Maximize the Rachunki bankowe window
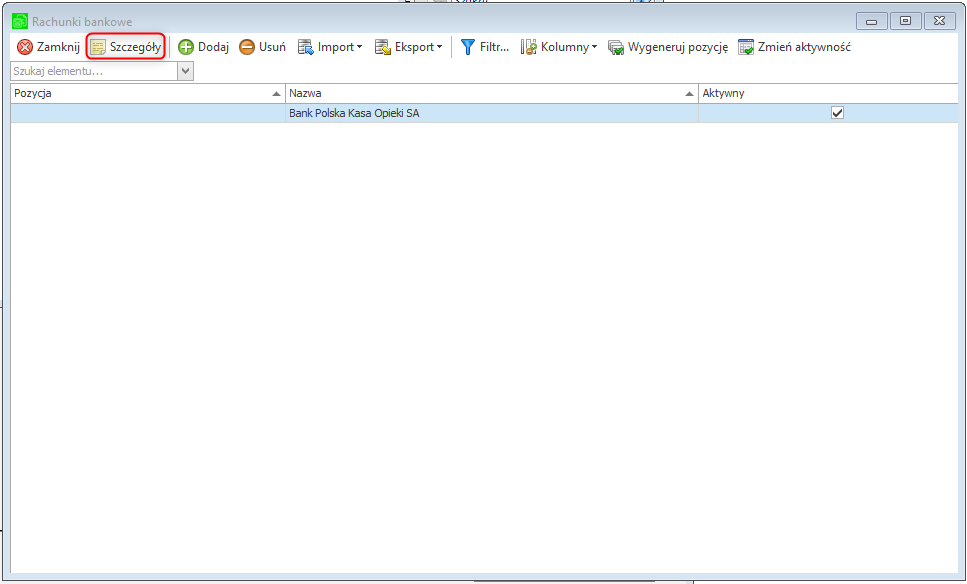967x584 pixels. [x=905, y=21]
